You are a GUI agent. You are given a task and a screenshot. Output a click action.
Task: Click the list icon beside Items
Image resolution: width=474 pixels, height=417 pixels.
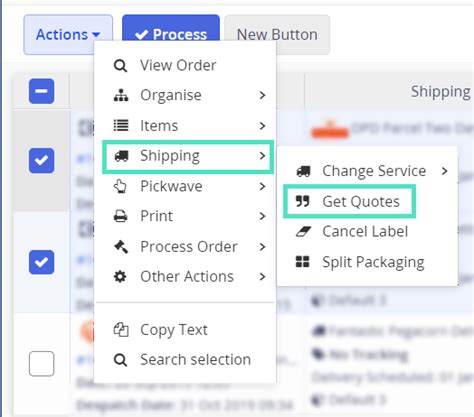click(121, 126)
